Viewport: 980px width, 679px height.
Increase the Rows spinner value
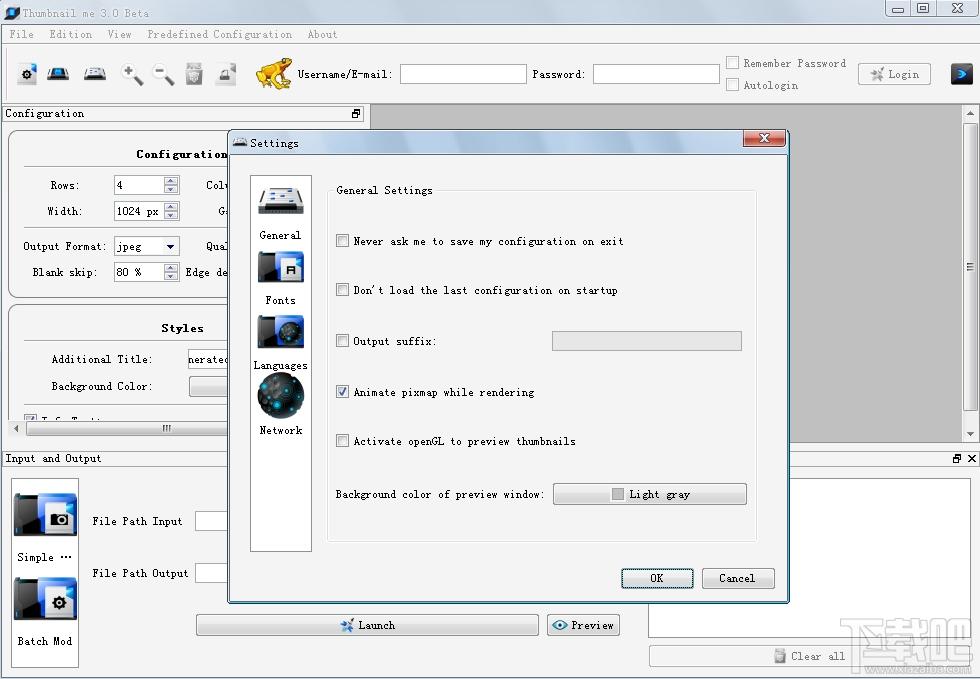tap(171, 181)
